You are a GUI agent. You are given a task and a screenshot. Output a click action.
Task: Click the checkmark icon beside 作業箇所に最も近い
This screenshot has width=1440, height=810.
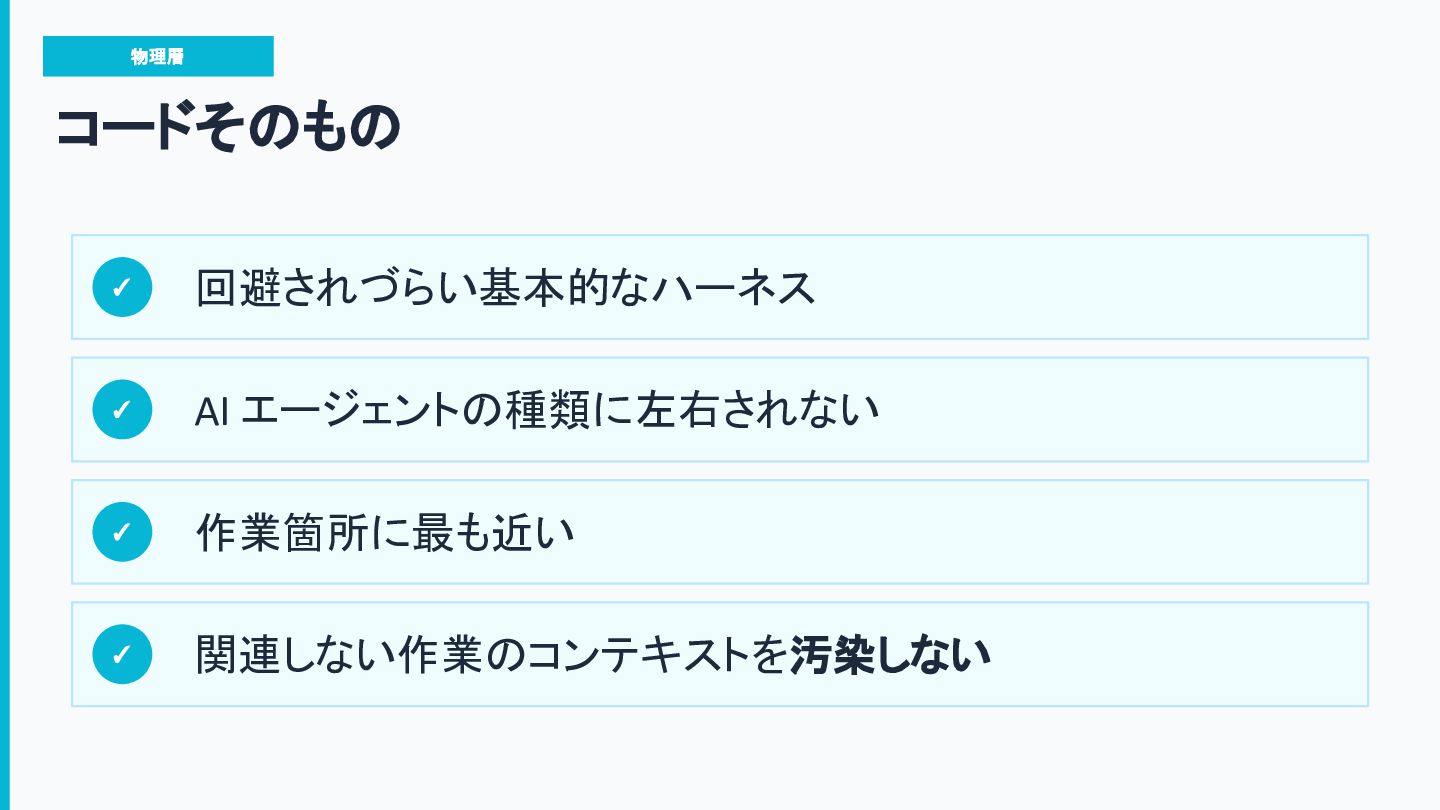[x=122, y=532]
